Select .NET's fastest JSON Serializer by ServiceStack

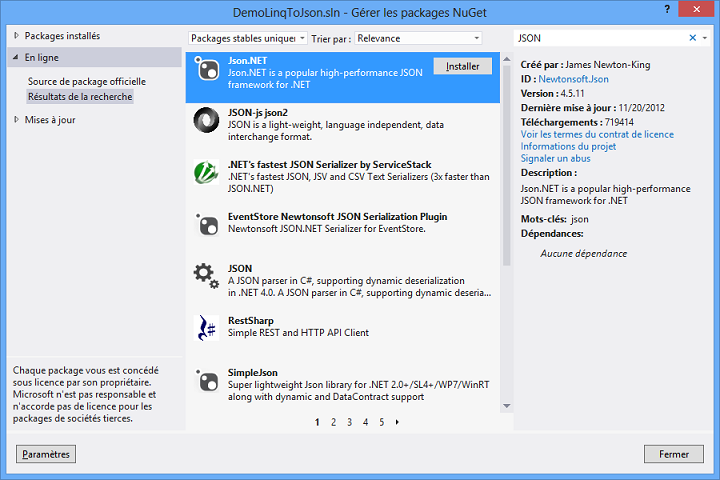329,164
